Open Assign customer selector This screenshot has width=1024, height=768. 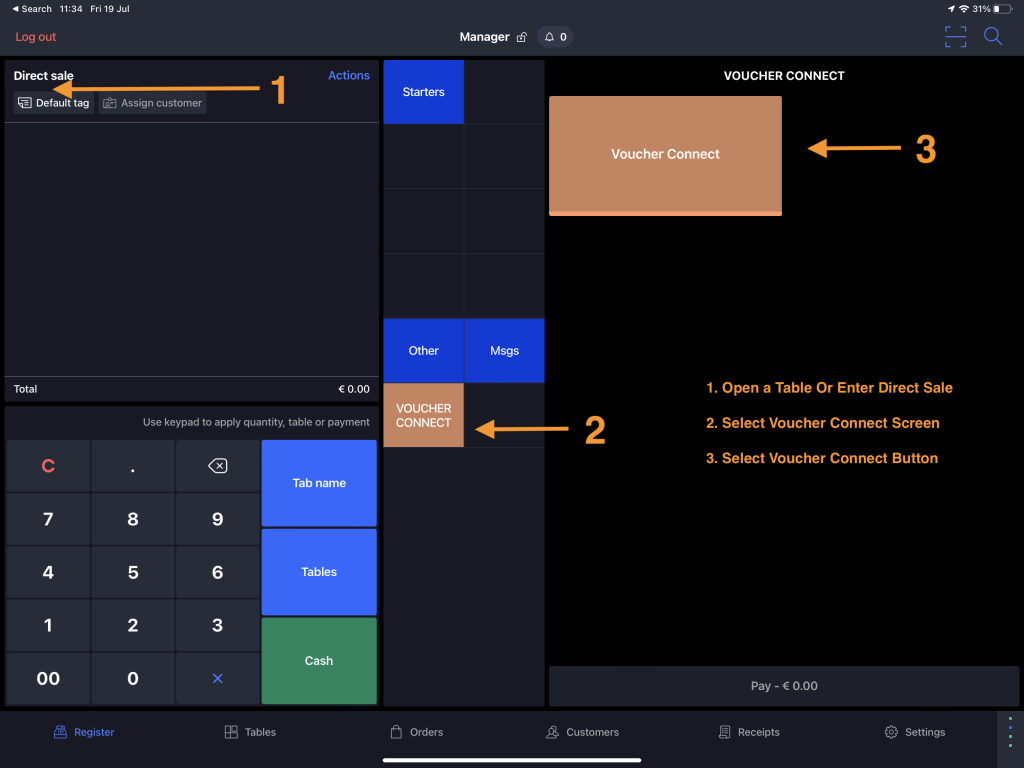[152, 103]
